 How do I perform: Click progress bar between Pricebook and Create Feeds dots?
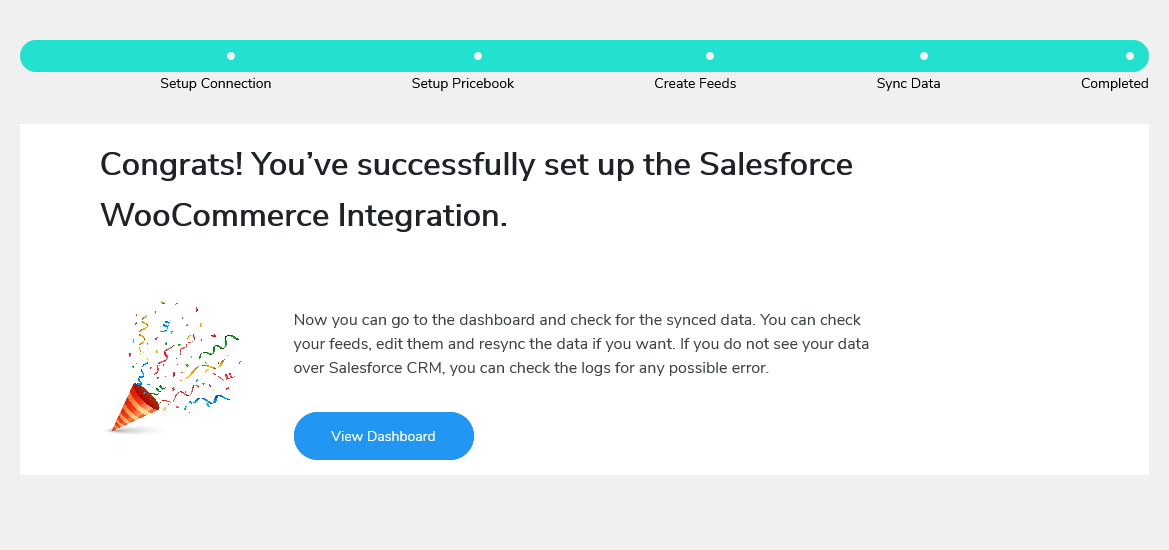594,56
